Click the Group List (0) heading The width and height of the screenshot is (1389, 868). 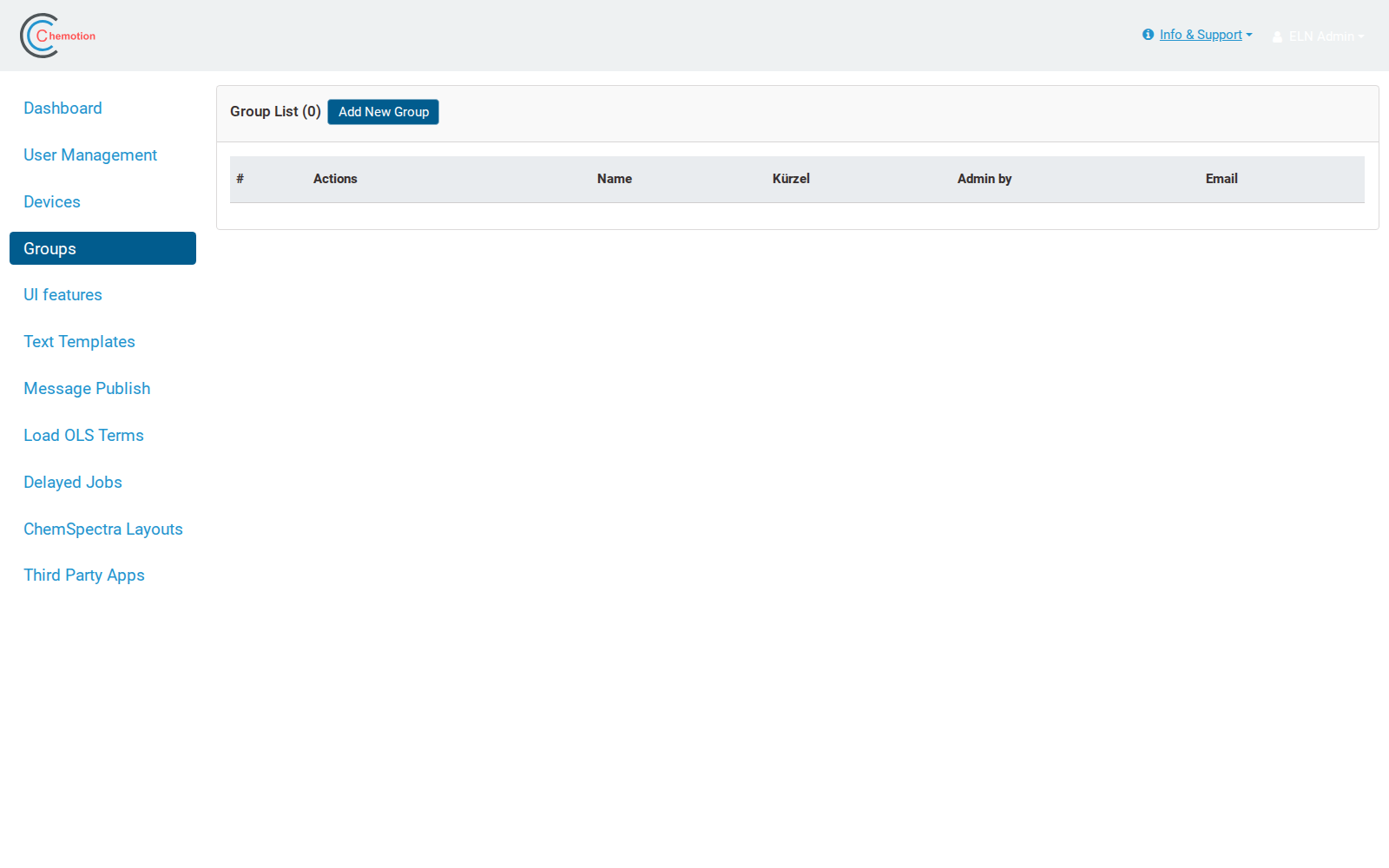(x=275, y=111)
